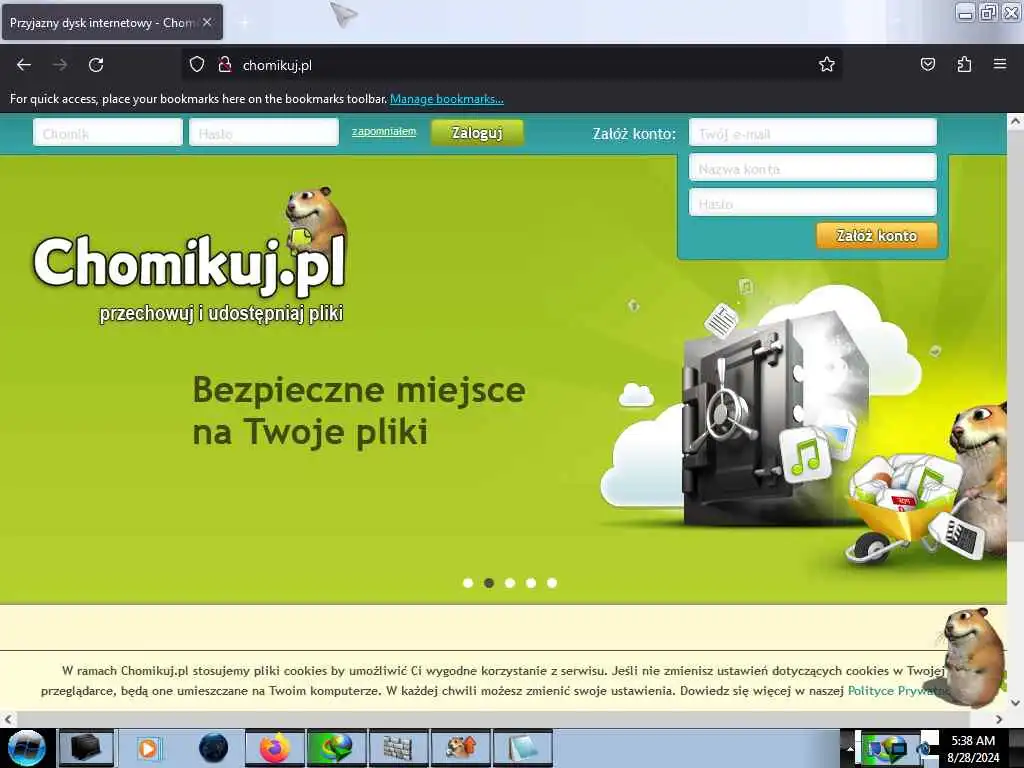This screenshot has width=1024, height=768.
Task: Select the Przyjazny dysk internetowy tab
Action: [x=112, y=22]
